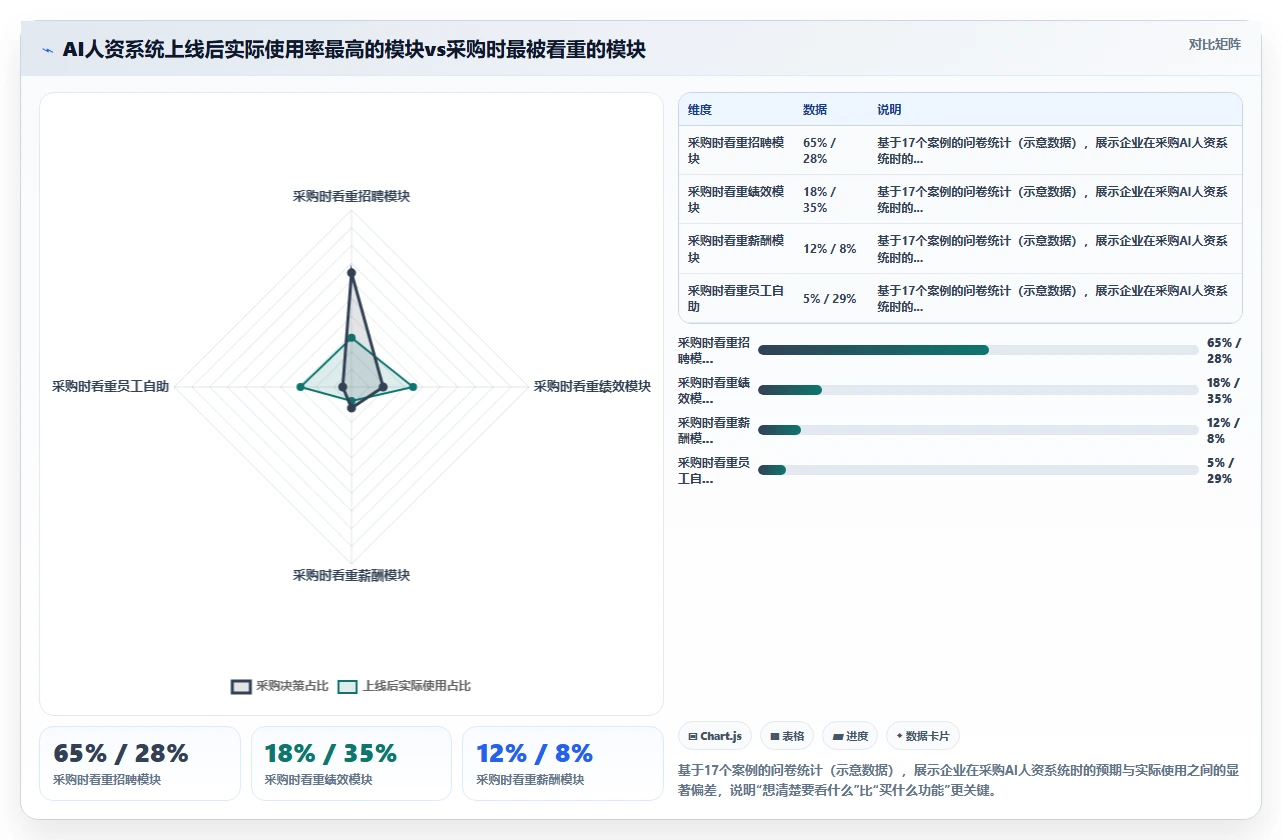Click the Chart.js tag
Screen dimensions: 1282x840
715,736
